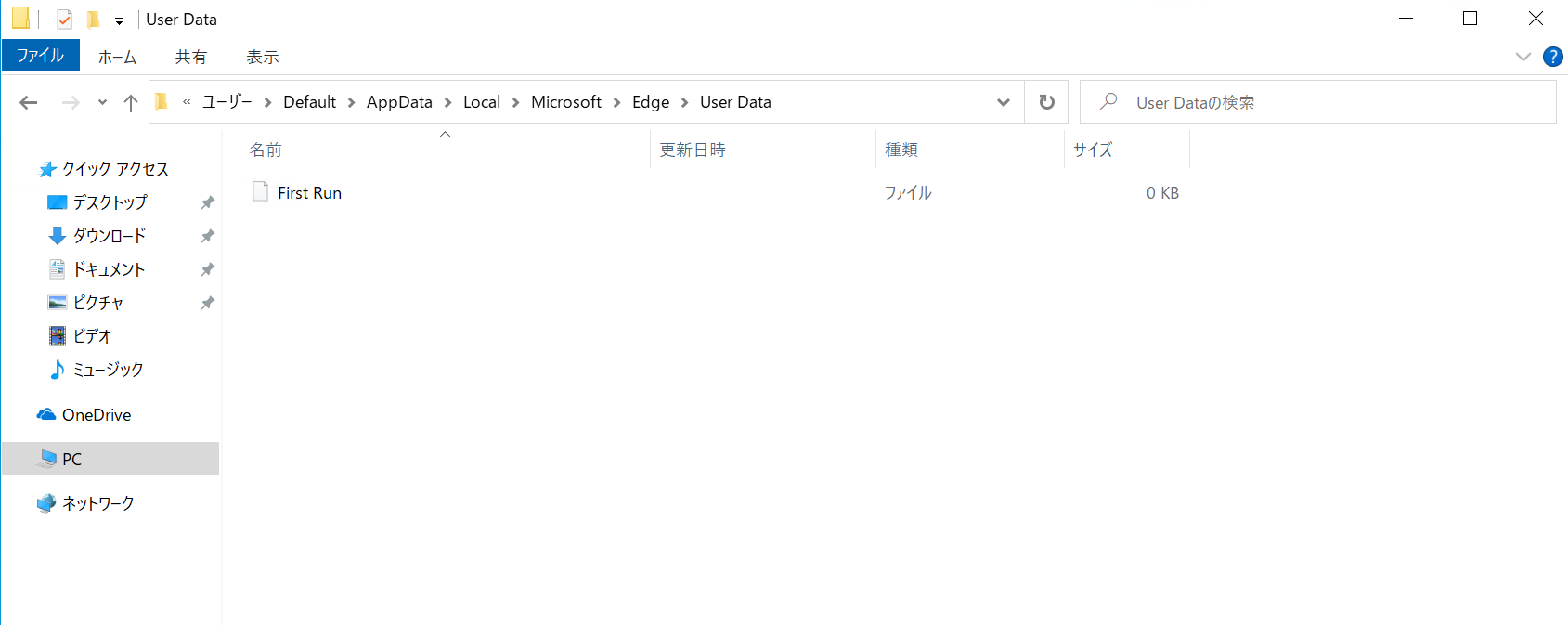Expand the chevron after Default in breadcrumb

click(351, 102)
